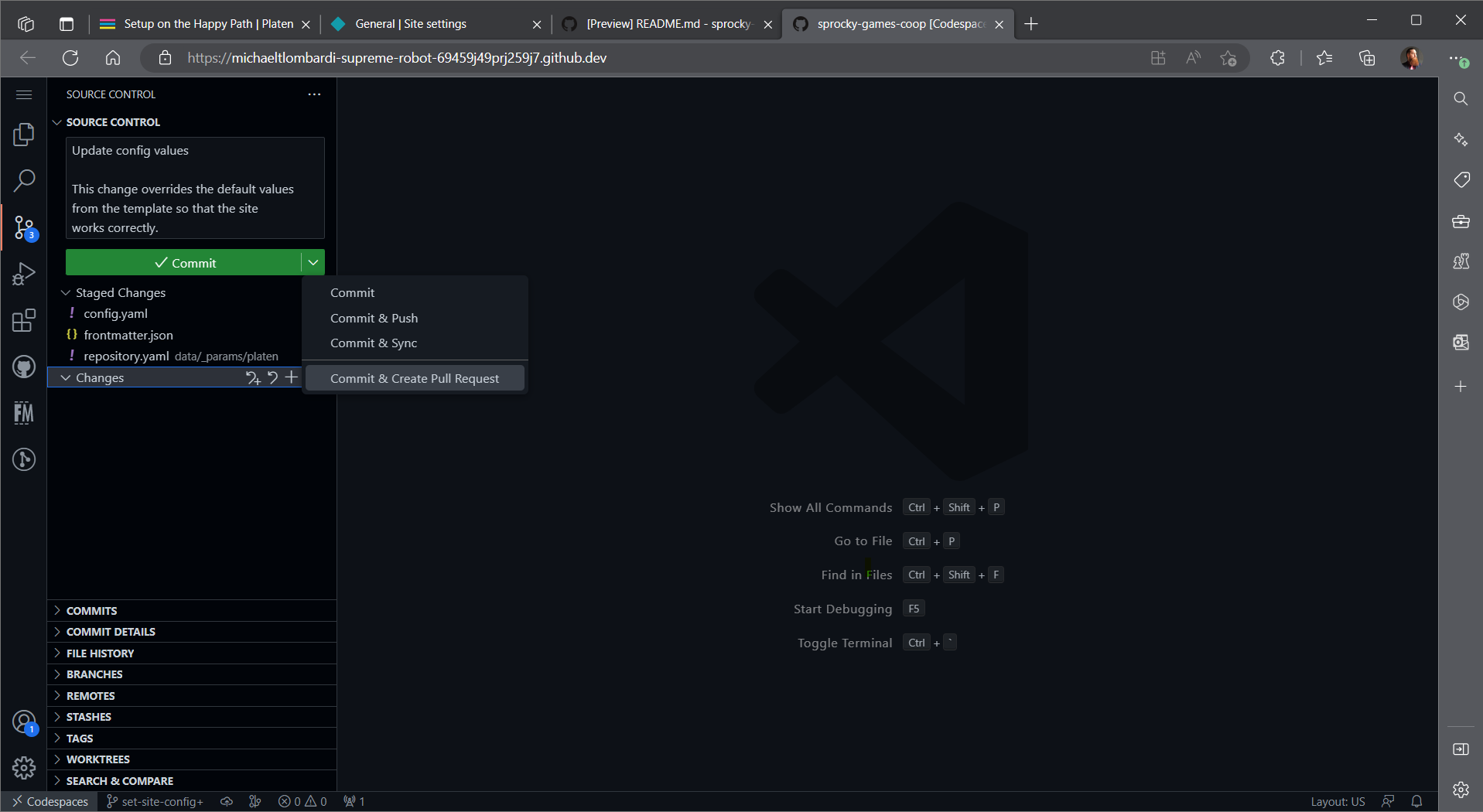Click set-site-config branch in status bar
Image resolution: width=1483 pixels, height=812 pixels.
[x=155, y=802]
